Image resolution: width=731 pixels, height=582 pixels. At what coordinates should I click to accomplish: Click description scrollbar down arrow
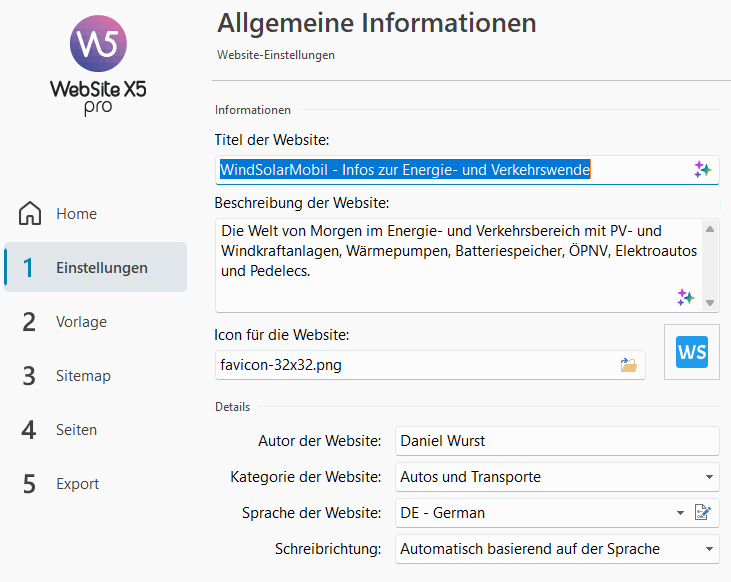[710, 303]
